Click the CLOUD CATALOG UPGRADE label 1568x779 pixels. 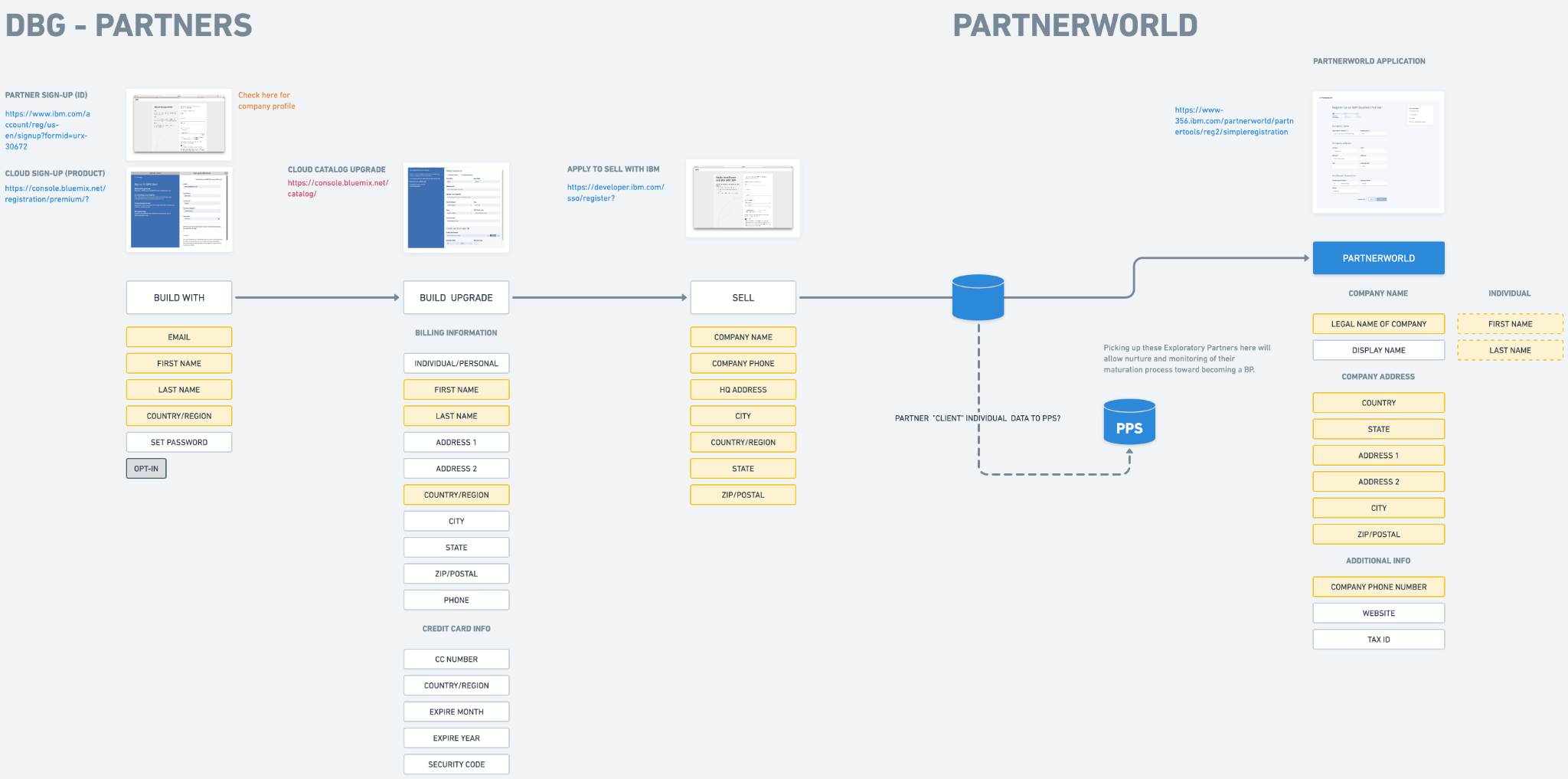337,170
